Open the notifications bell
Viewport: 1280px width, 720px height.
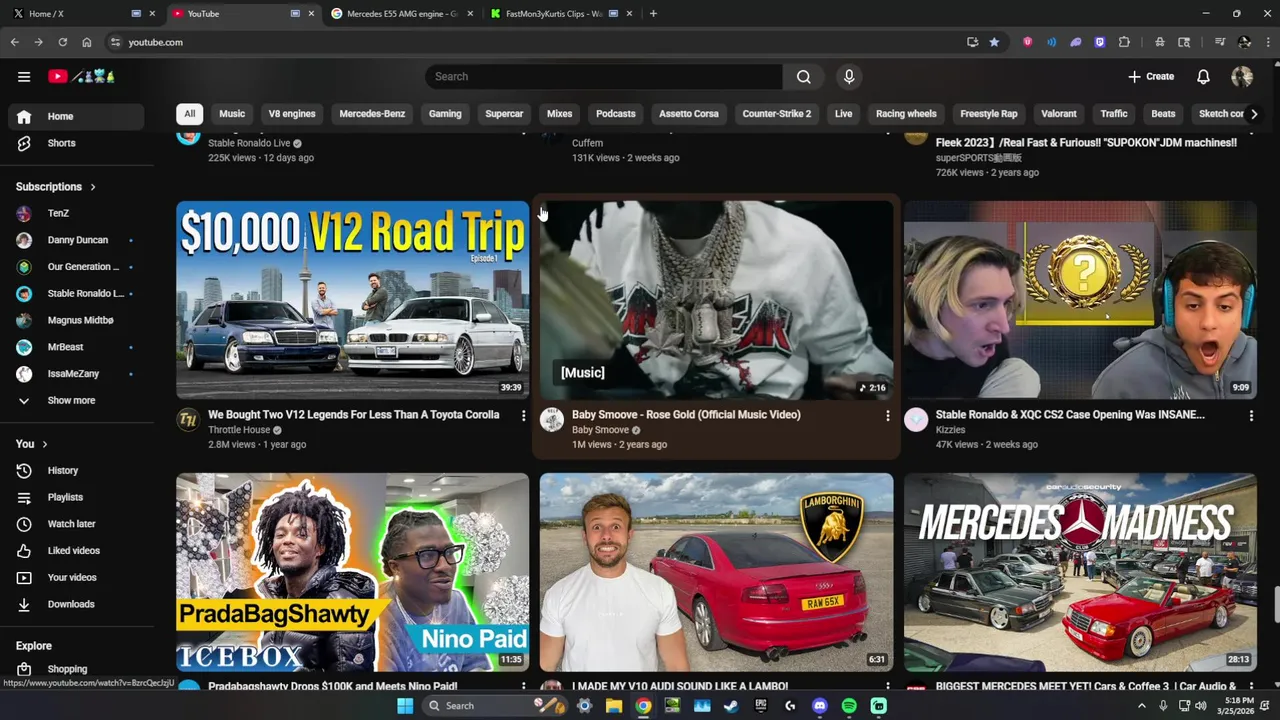[x=1204, y=76]
